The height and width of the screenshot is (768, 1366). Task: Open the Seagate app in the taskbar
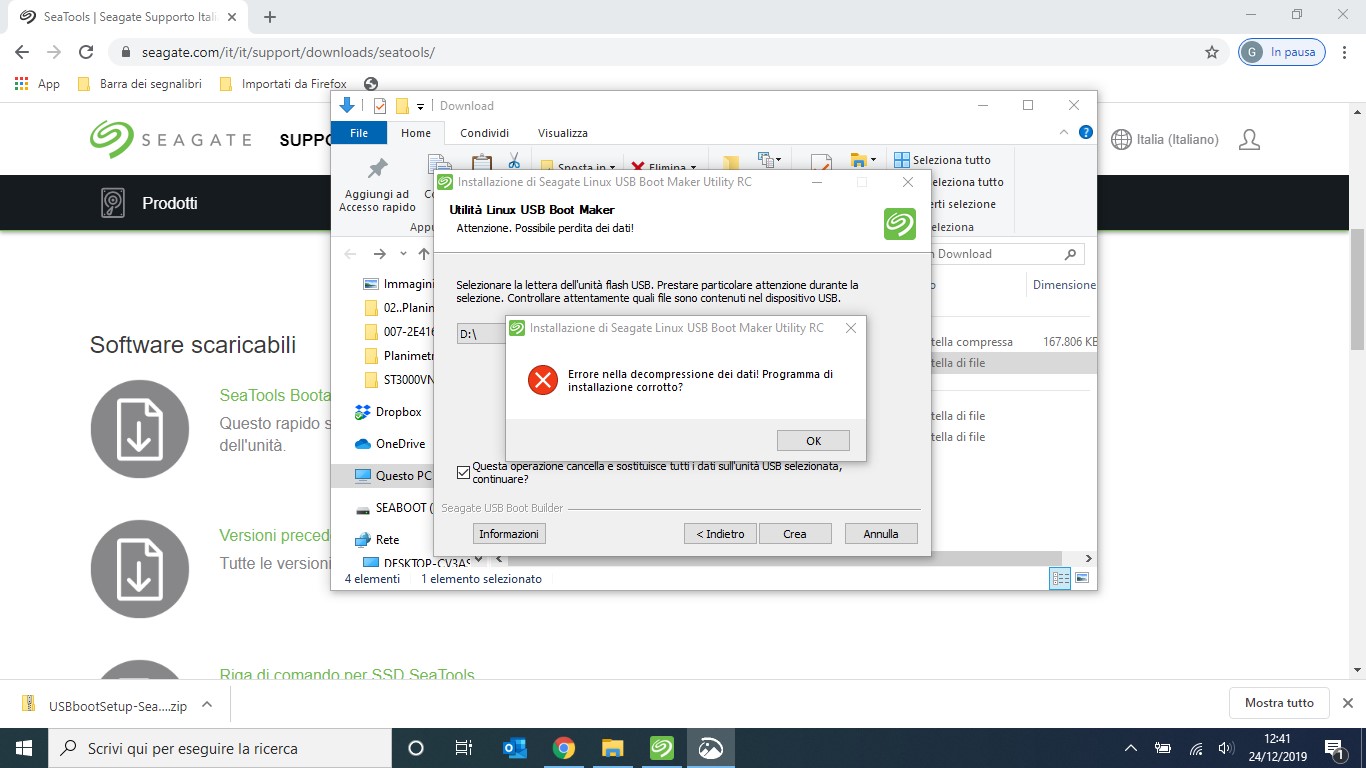(x=661, y=748)
